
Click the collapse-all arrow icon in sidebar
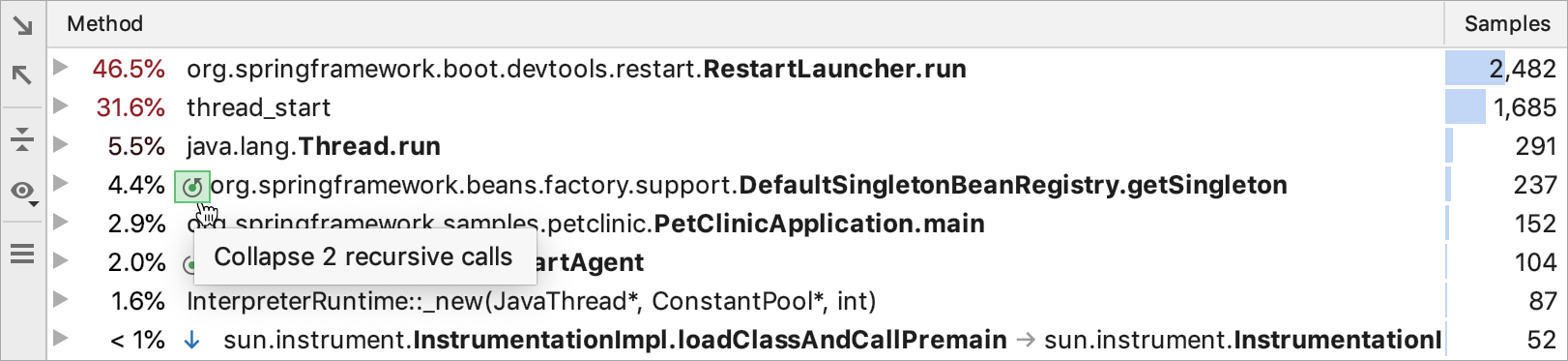pos(22,75)
